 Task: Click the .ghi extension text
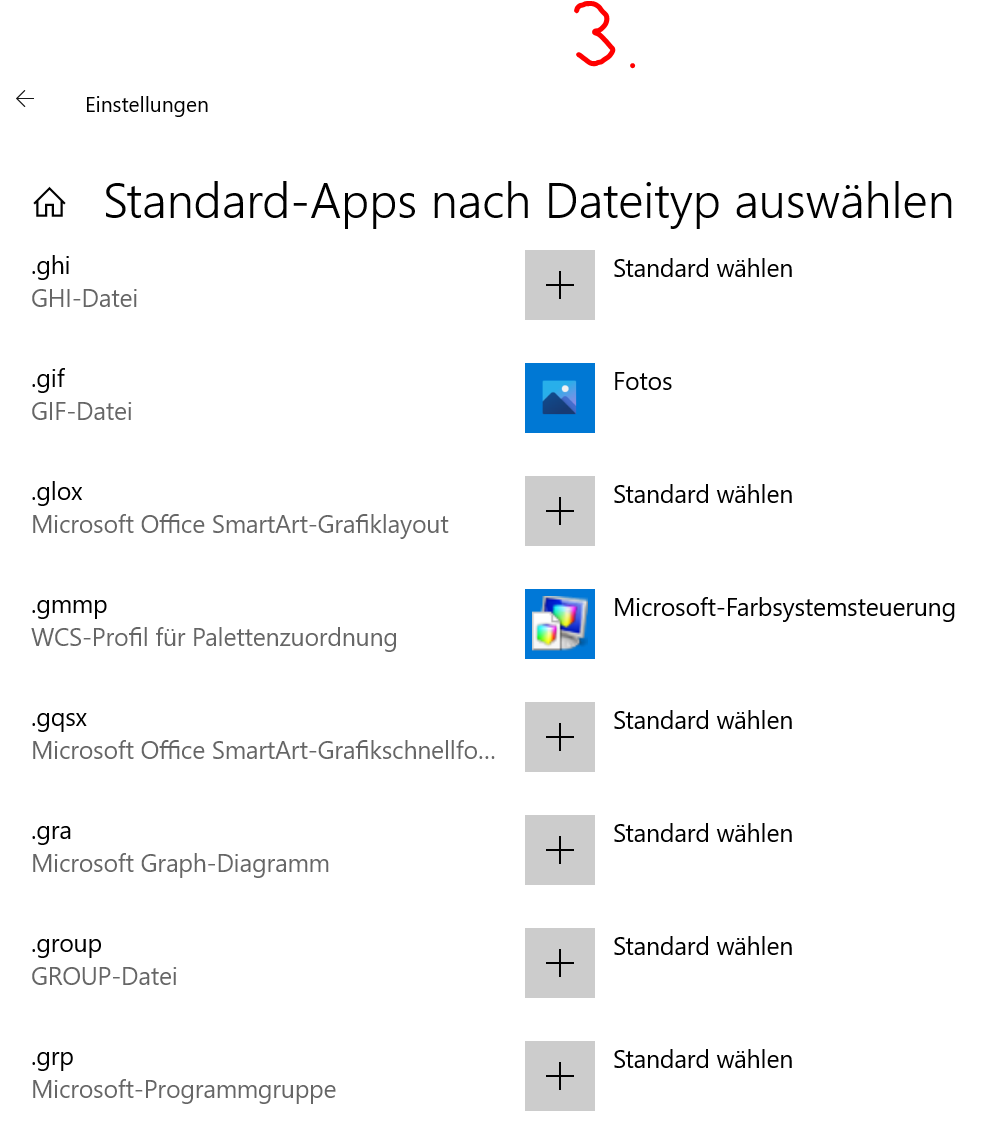coord(50,266)
